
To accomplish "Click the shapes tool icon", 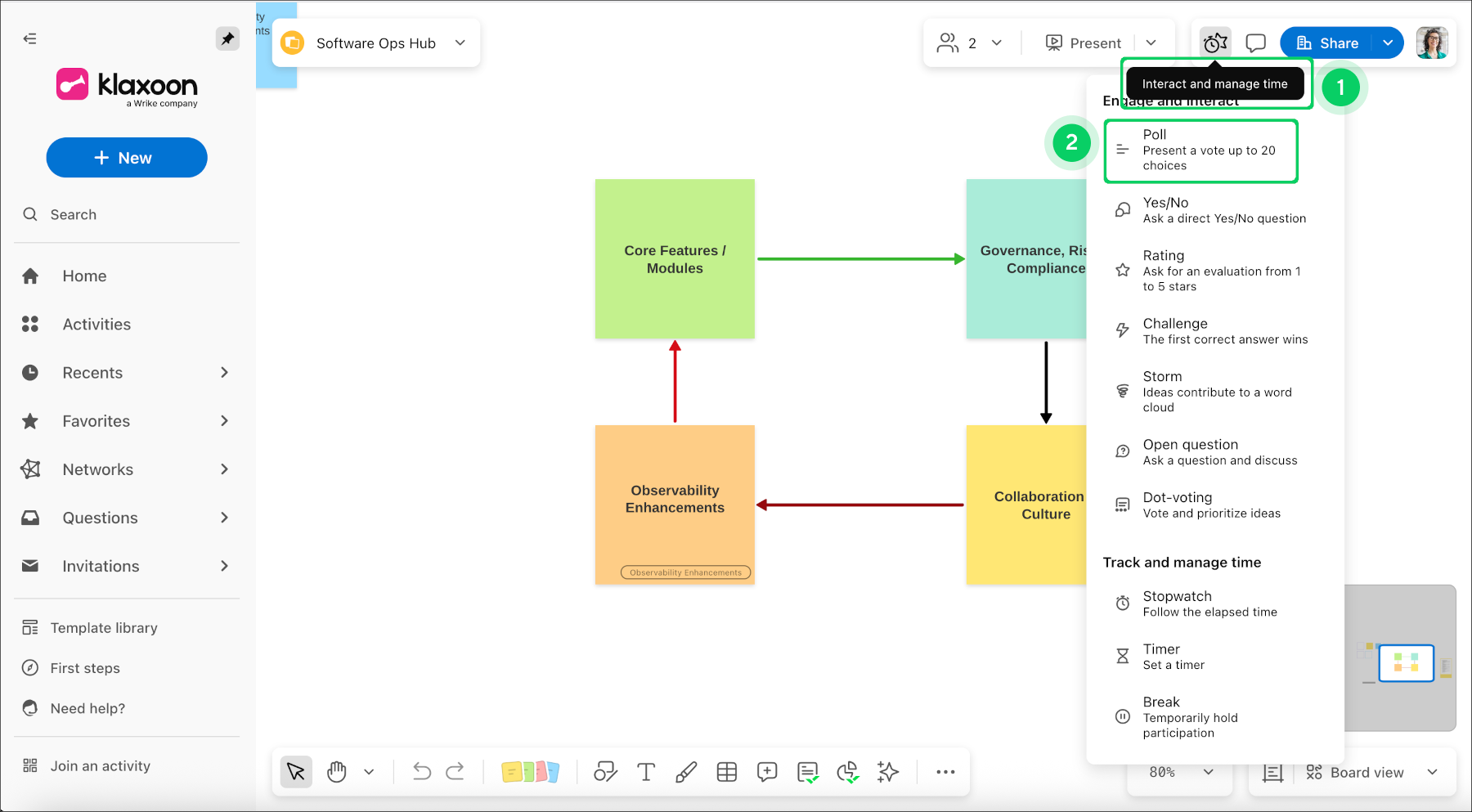I will (605, 772).
